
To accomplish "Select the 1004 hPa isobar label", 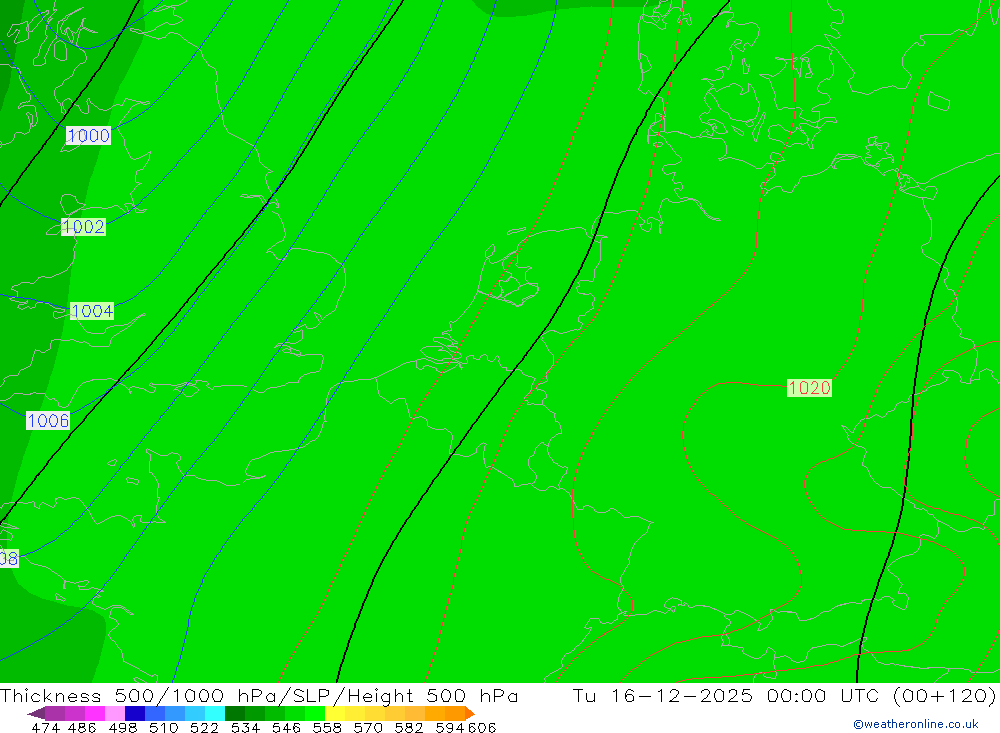I will [x=92, y=311].
